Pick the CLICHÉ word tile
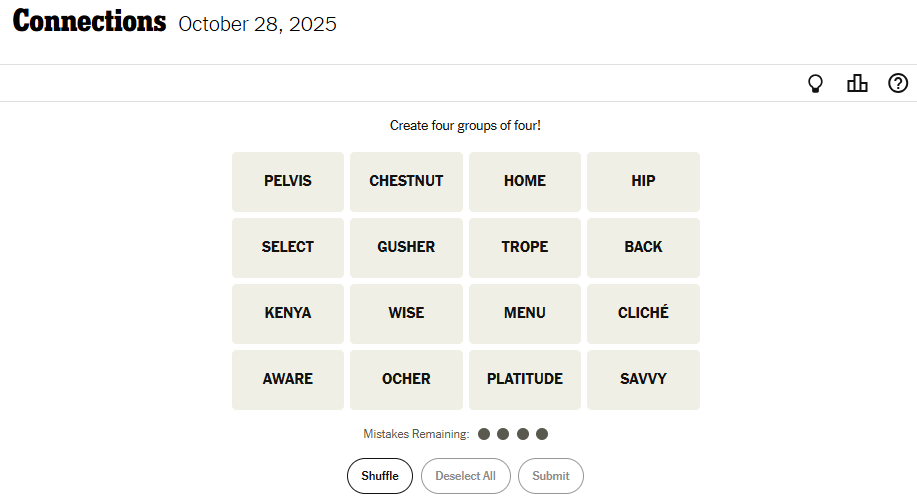The image size is (917, 499). pyautogui.click(x=643, y=313)
